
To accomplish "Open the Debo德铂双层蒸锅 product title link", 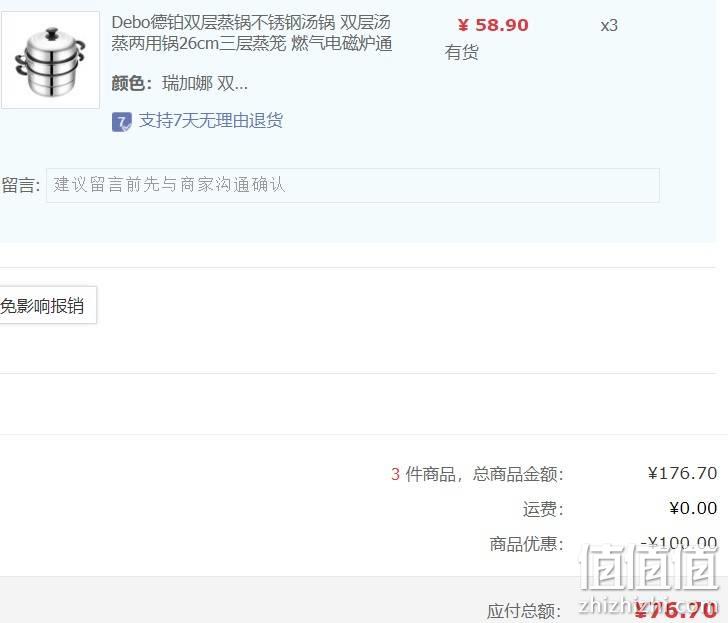I will pyautogui.click(x=252, y=33).
